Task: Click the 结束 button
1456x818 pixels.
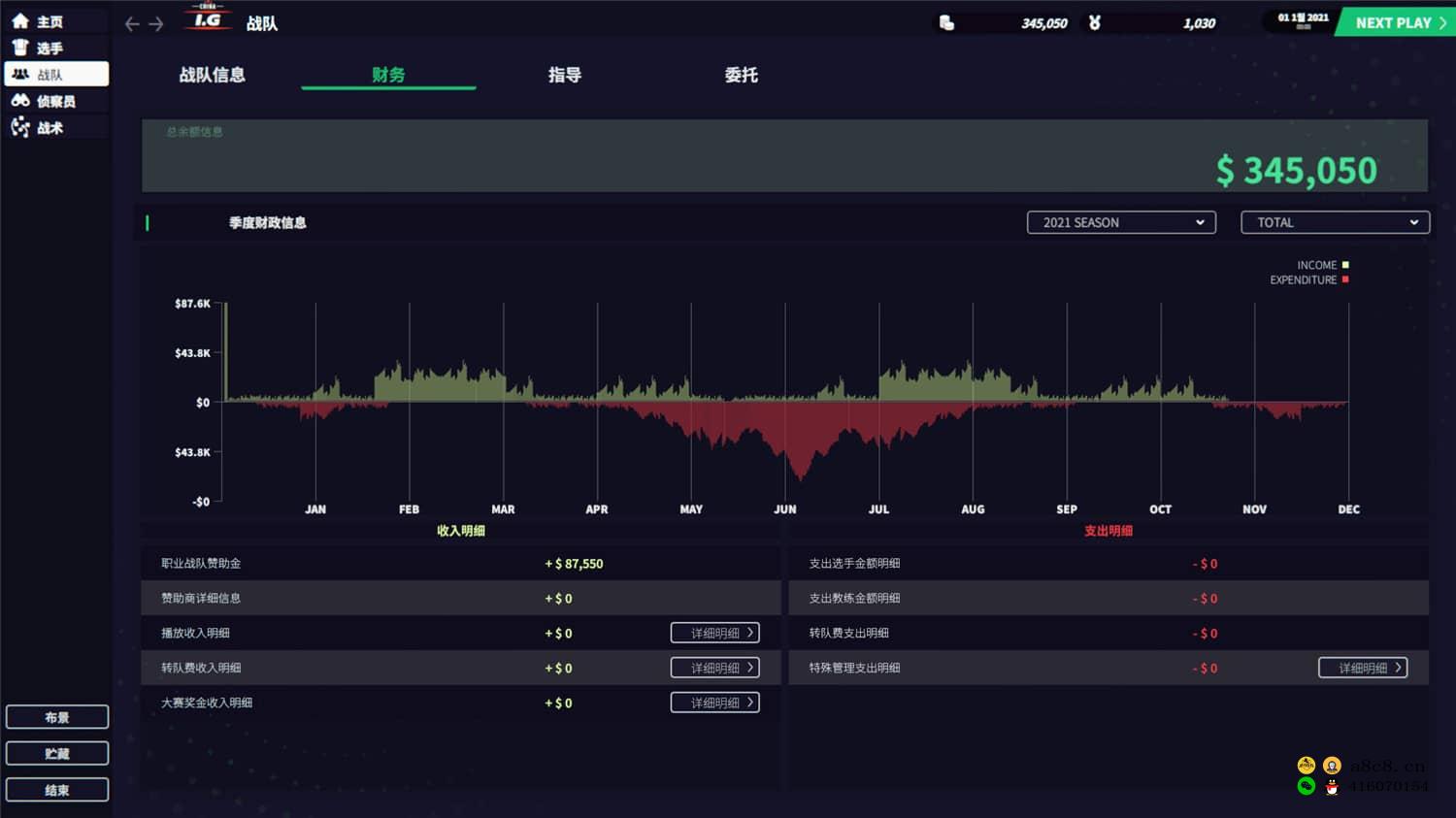Action: pos(57,790)
